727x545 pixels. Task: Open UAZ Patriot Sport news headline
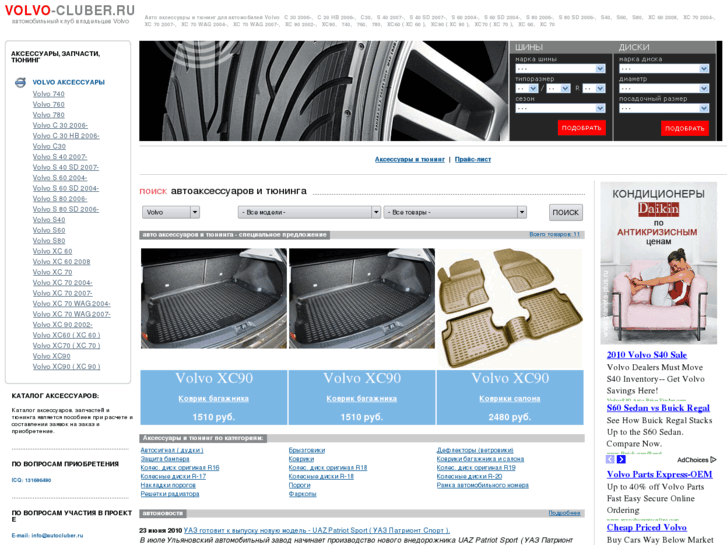click(x=317, y=530)
